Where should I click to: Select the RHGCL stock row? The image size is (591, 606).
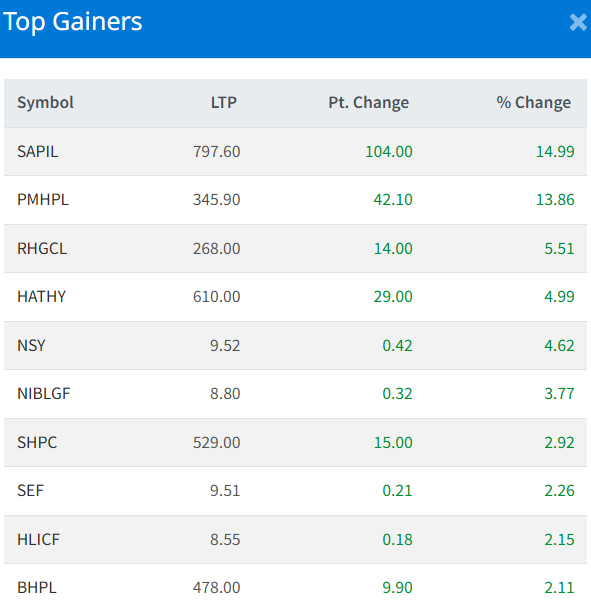coord(295,249)
